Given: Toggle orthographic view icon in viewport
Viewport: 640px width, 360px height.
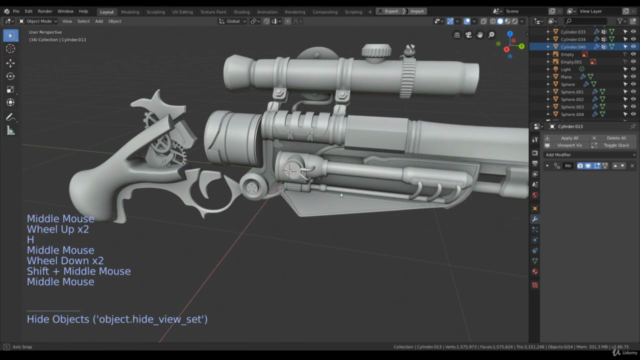Looking at the screenshot, I should (457, 35).
